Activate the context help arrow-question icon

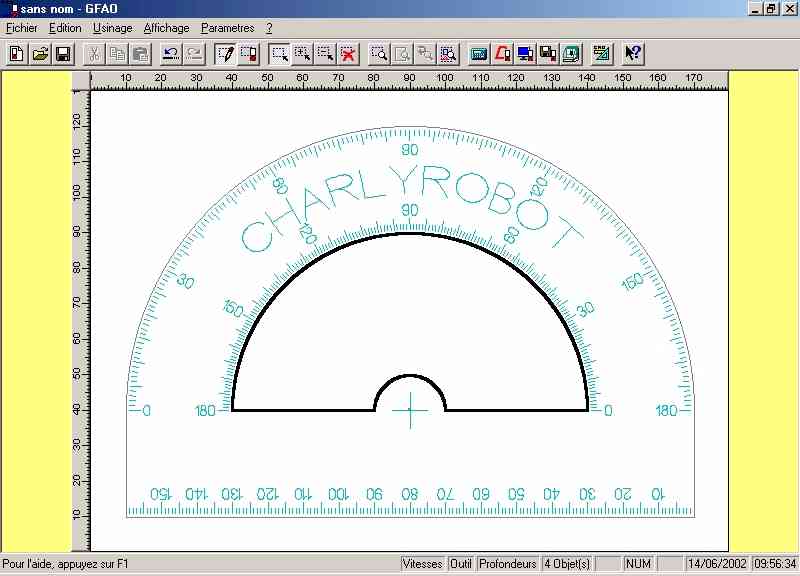[633, 54]
